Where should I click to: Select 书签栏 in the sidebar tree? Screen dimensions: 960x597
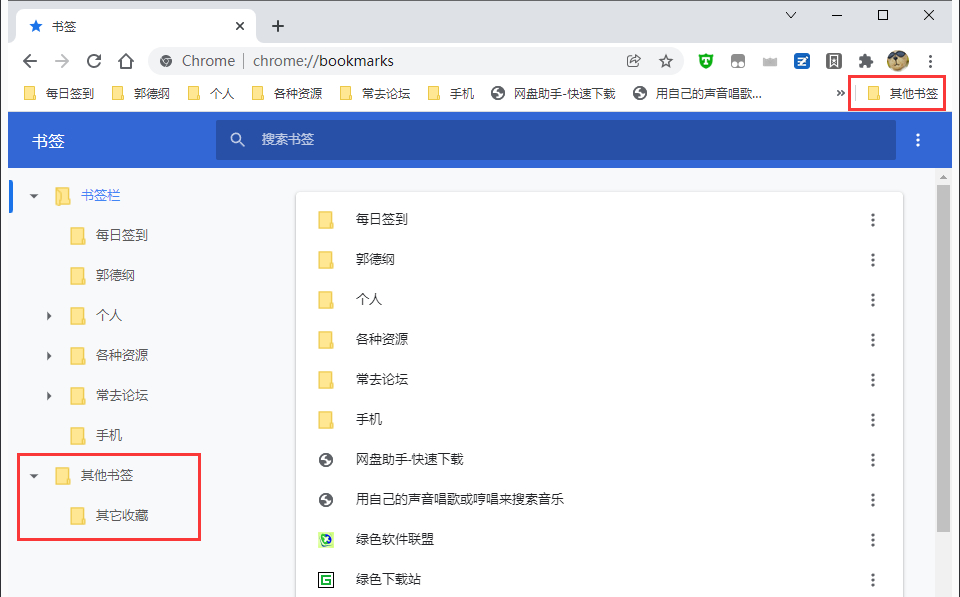[100, 195]
